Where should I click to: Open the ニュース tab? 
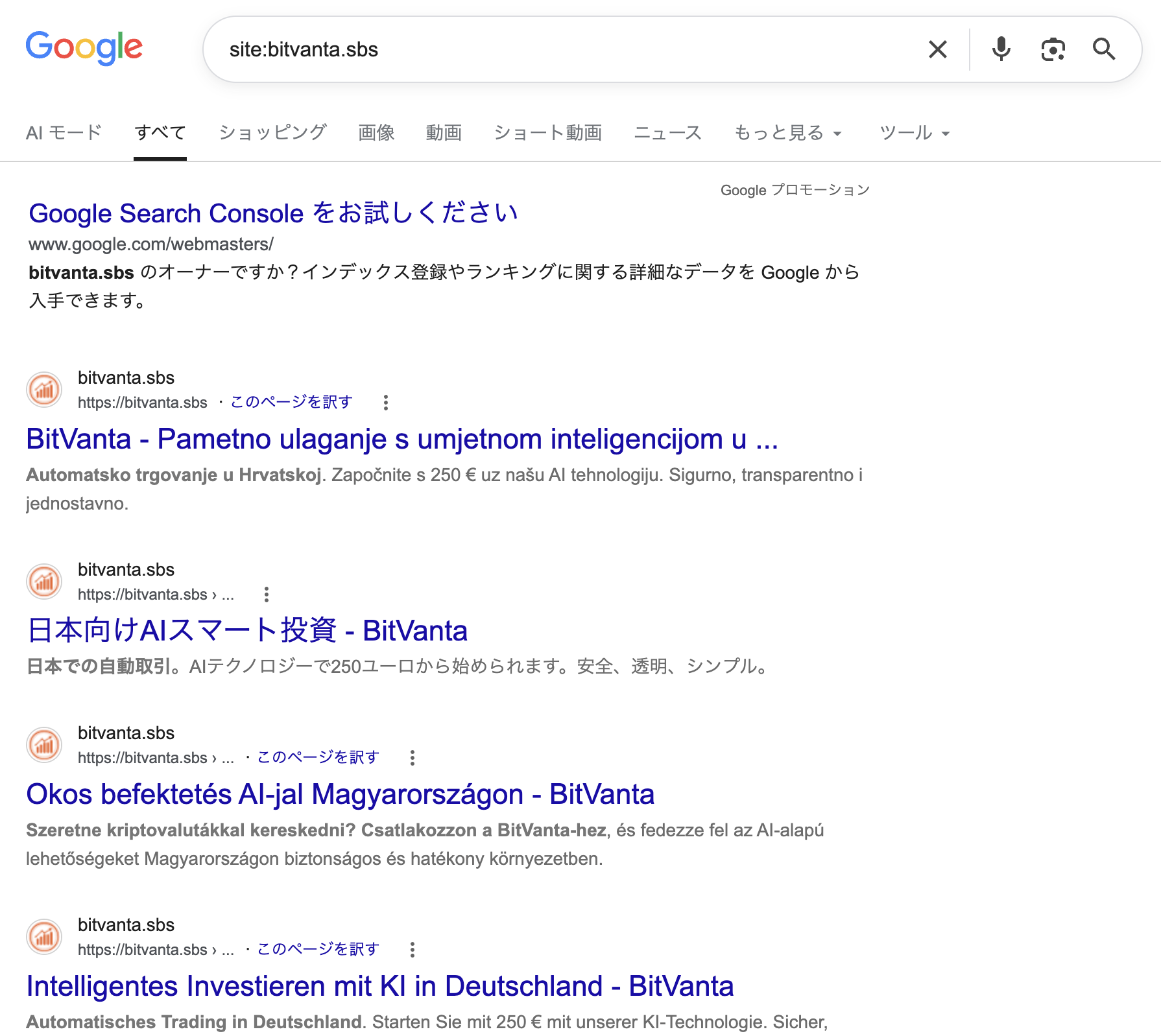pos(668,133)
